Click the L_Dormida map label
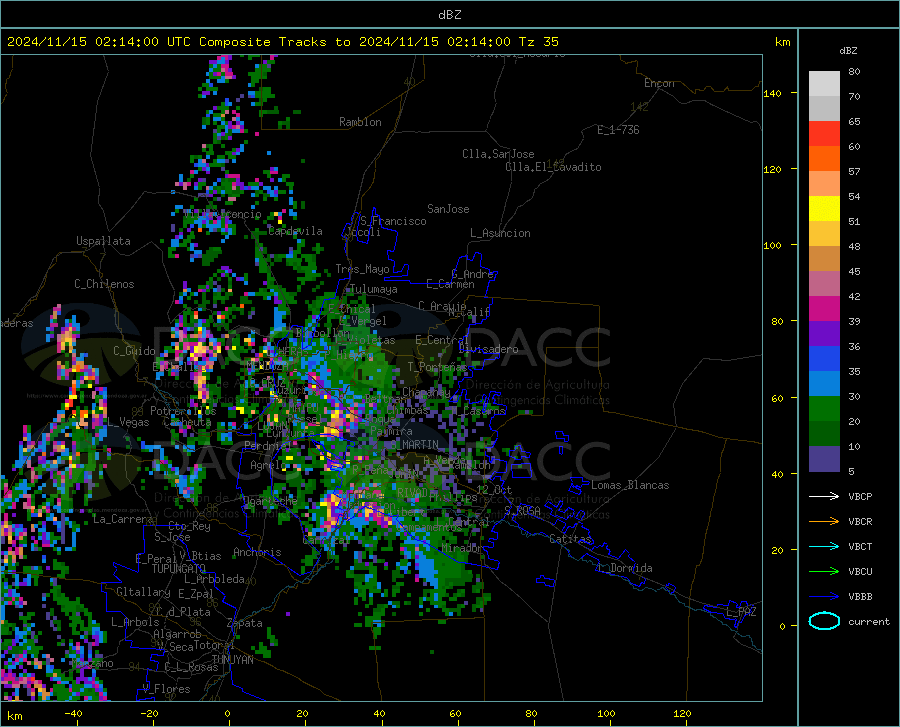The image size is (900, 727). [x=625, y=568]
